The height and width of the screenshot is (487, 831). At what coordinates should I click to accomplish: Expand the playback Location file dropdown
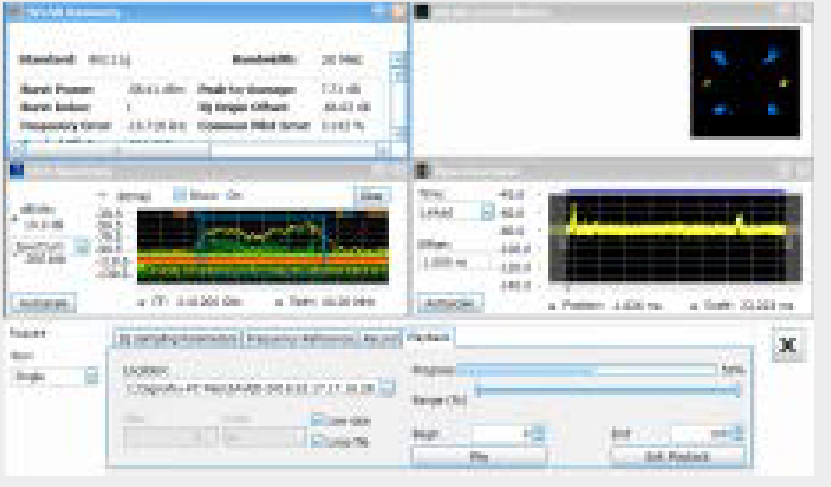click(x=386, y=388)
